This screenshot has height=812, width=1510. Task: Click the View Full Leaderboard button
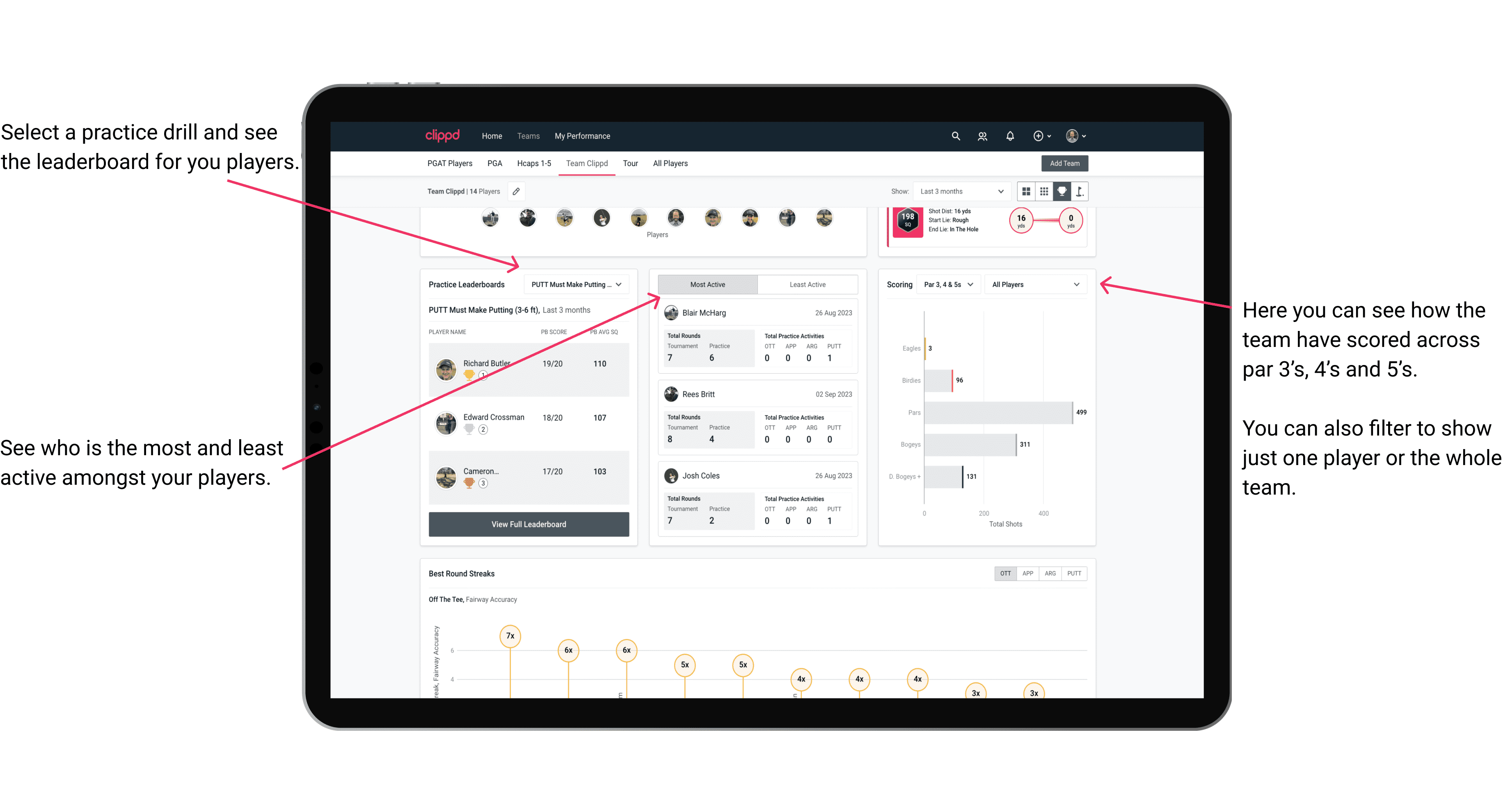[528, 524]
